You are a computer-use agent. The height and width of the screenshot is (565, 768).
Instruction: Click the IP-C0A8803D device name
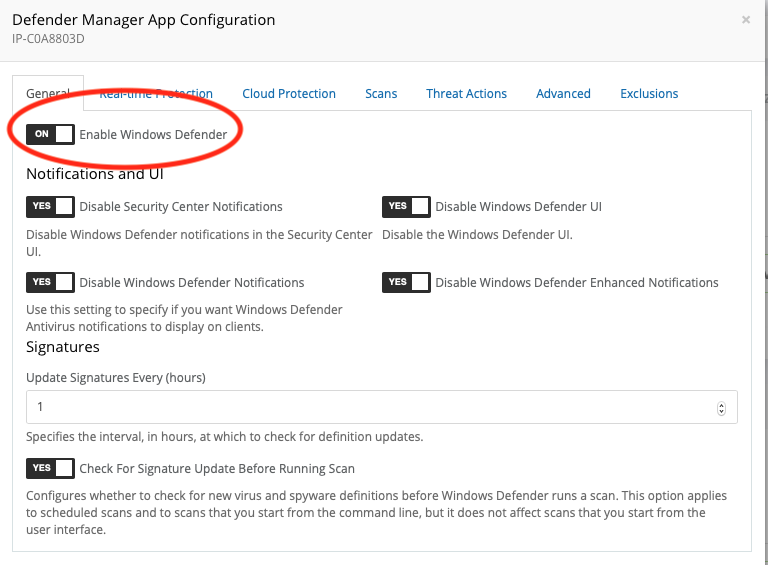(x=48, y=39)
